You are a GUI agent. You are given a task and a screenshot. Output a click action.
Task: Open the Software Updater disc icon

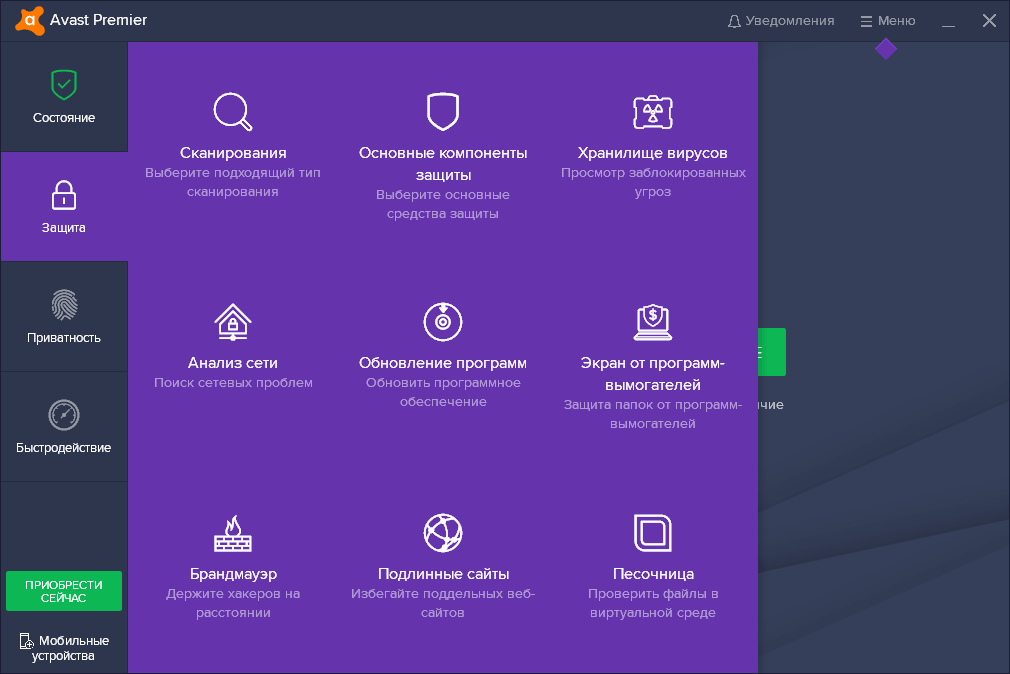[x=442, y=321]
